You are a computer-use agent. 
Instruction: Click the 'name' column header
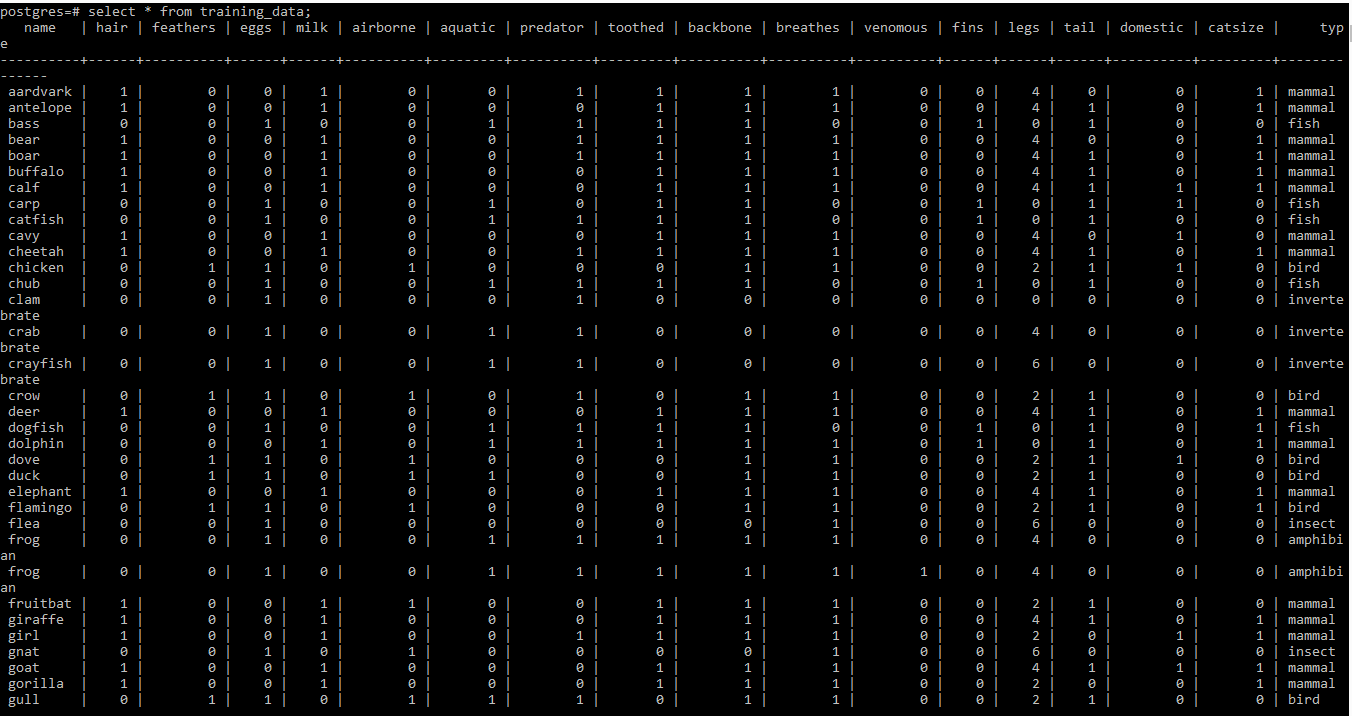pos(40,27)
